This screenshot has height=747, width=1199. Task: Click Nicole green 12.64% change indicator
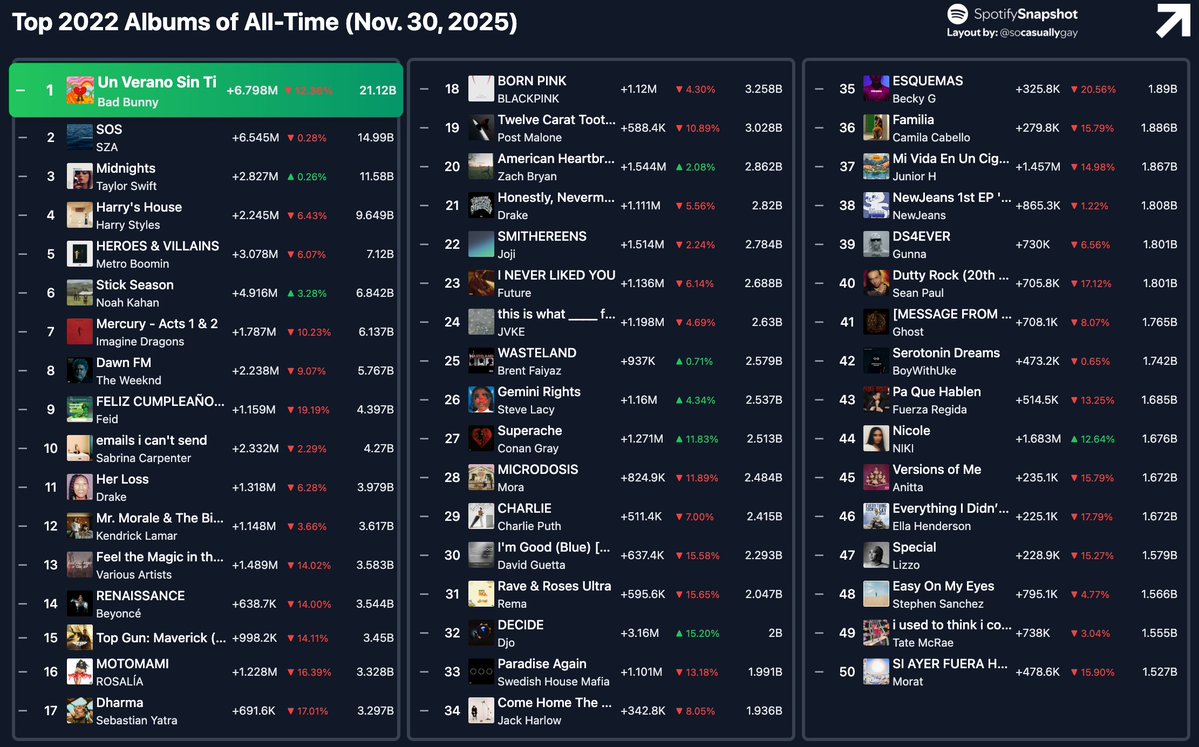click(1093, 439)
